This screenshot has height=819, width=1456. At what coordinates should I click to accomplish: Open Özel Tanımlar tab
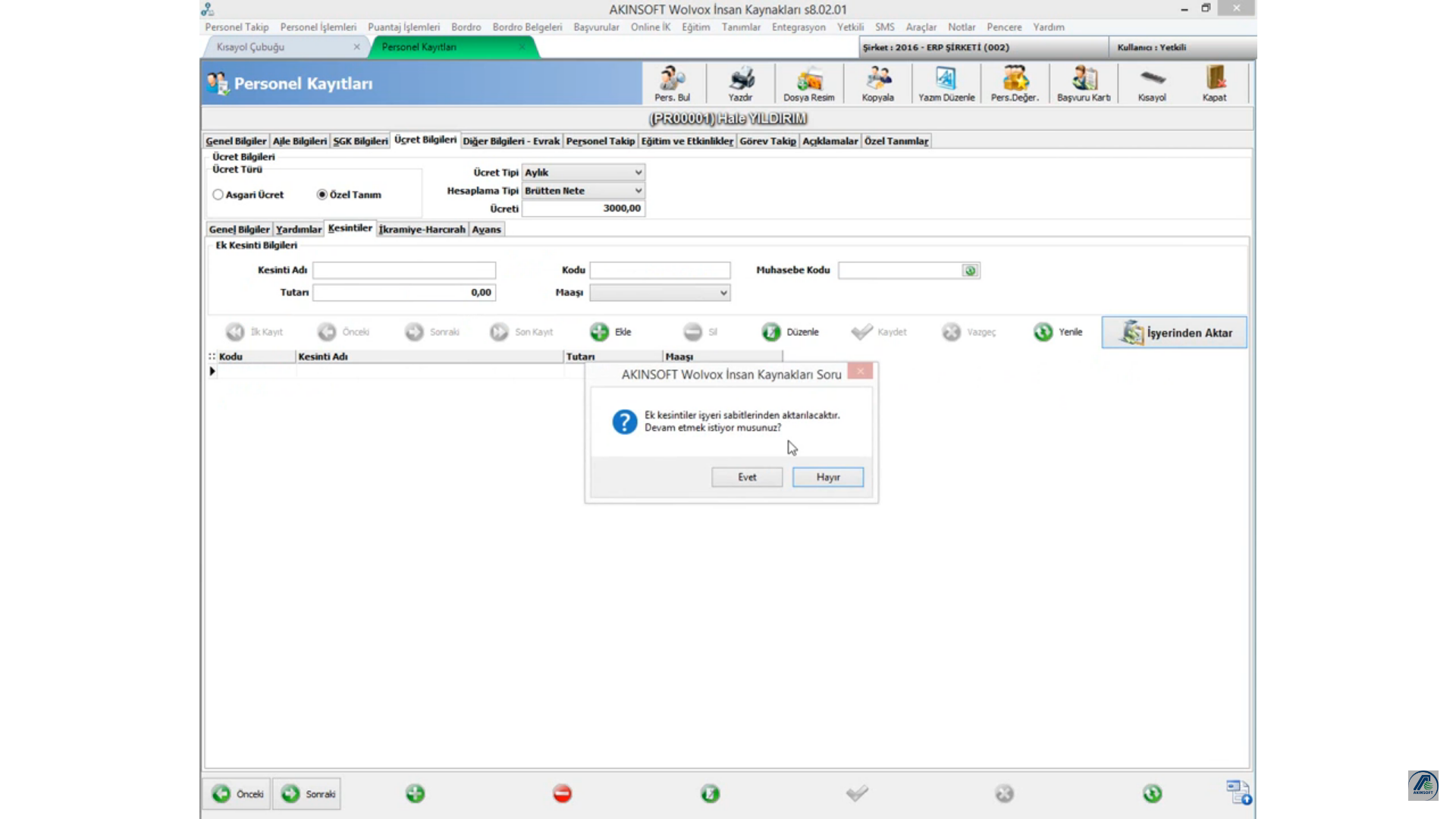pyautogui.click(x=896, y=141)
